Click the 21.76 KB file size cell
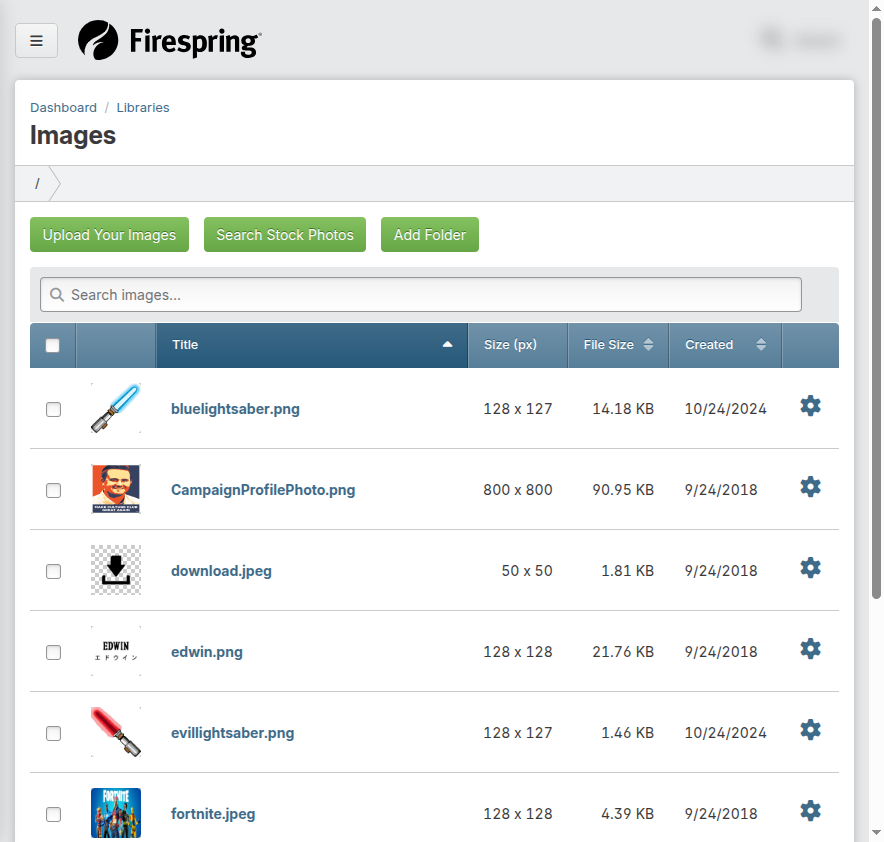The image size is (884, 842). click(623, 652)
